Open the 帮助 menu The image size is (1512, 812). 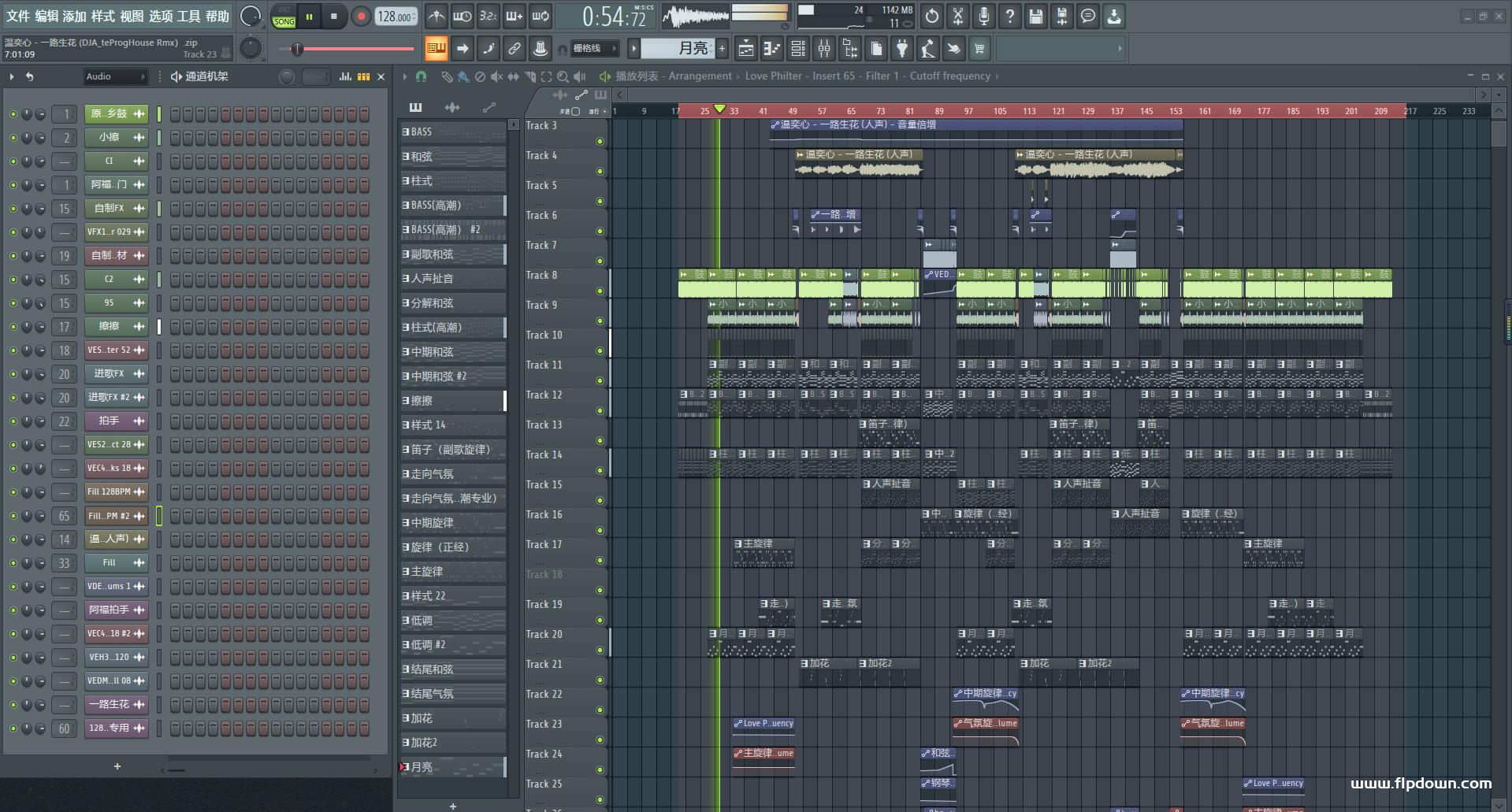pyautogui.click(x=217, y=16)
